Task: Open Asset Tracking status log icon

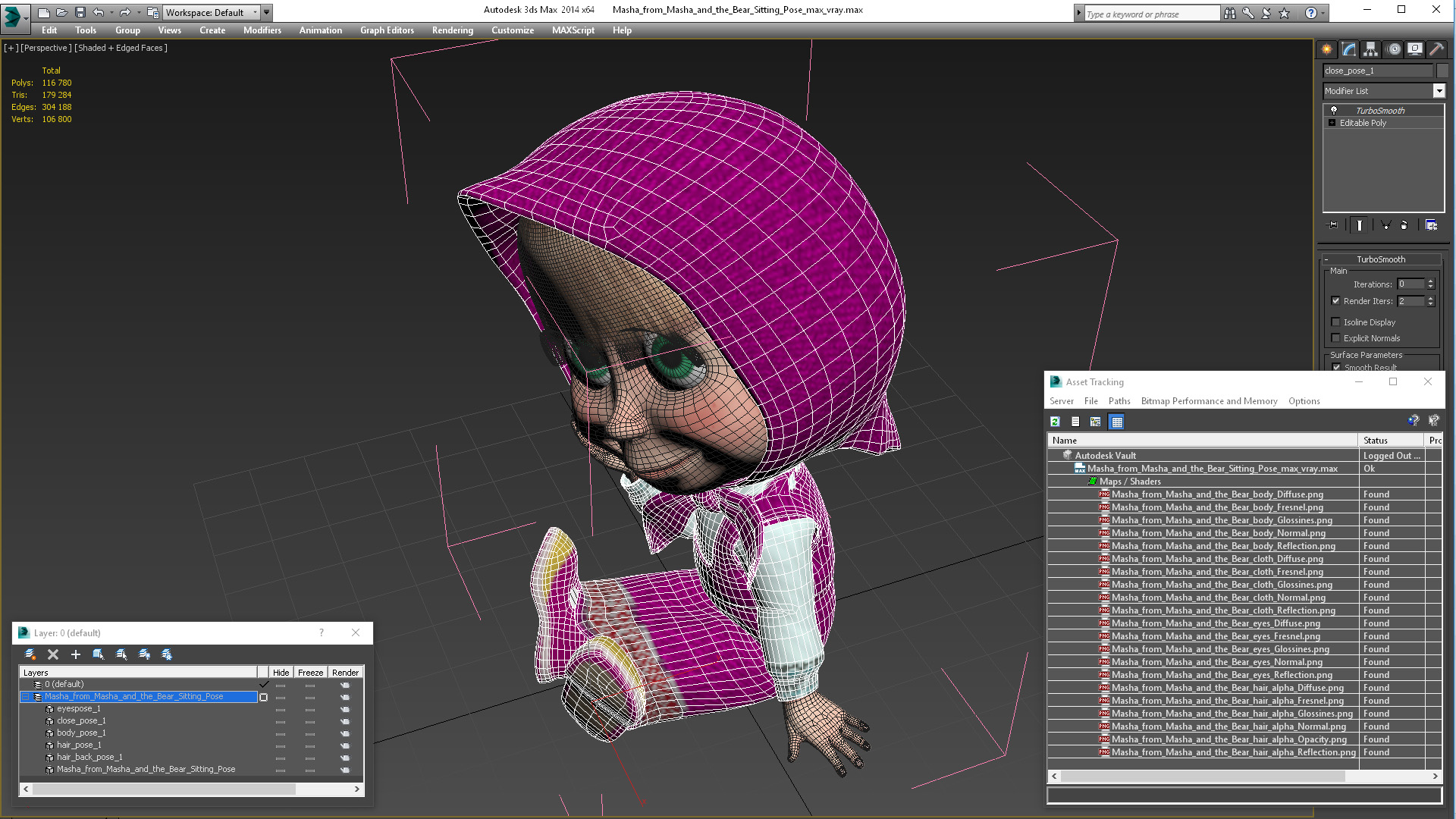Action: [x=1075, y=422]
